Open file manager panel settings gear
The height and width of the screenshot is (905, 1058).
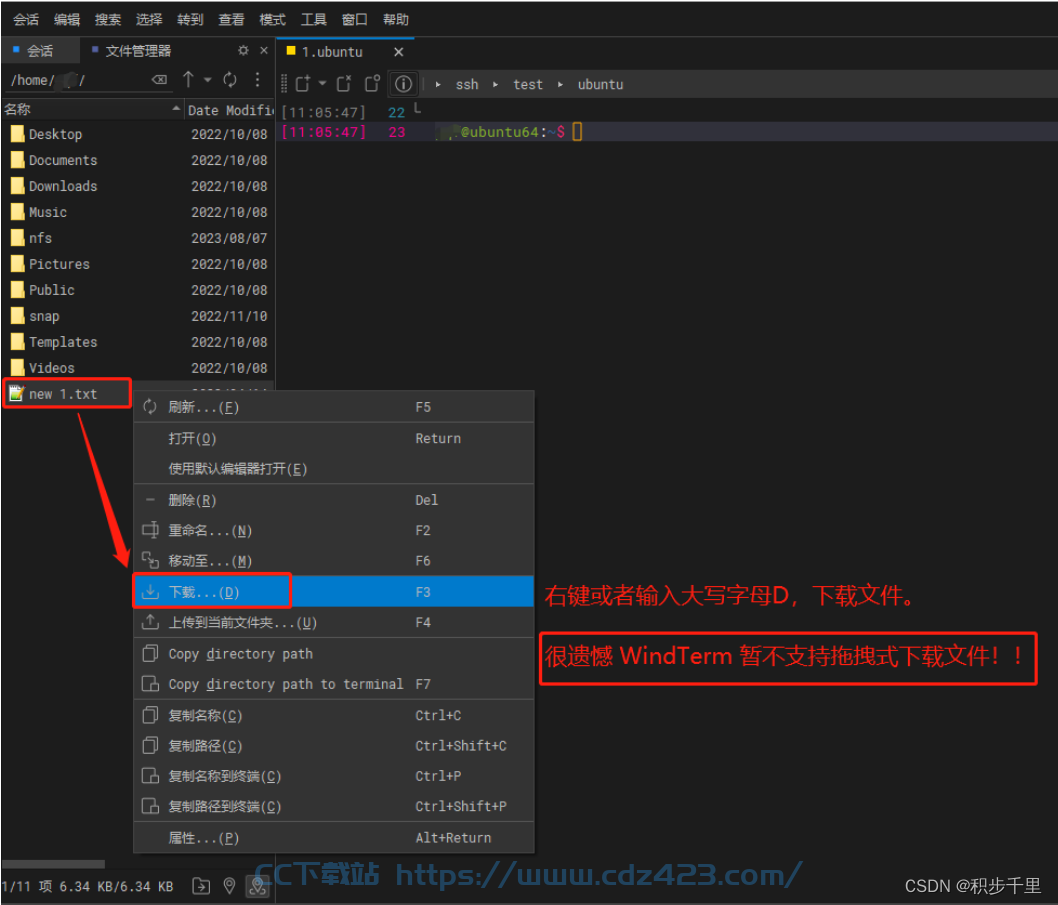(244, 51)
